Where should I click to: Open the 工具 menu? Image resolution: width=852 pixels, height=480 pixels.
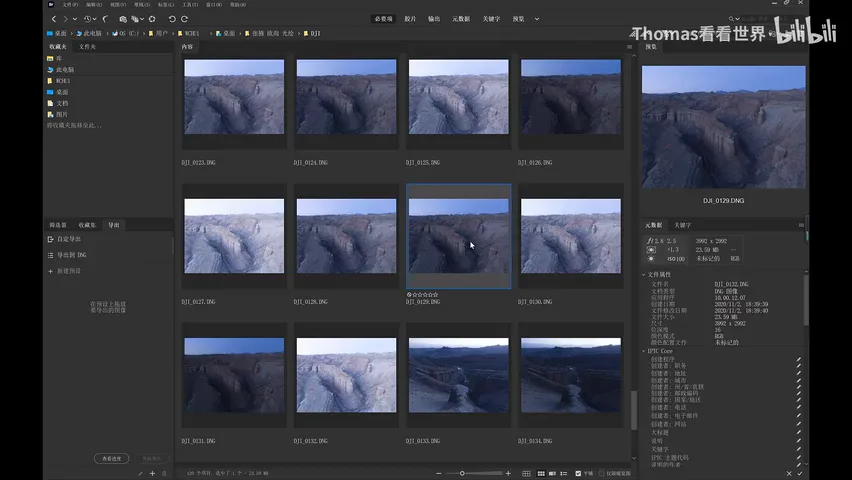click(x=190, y=4)
